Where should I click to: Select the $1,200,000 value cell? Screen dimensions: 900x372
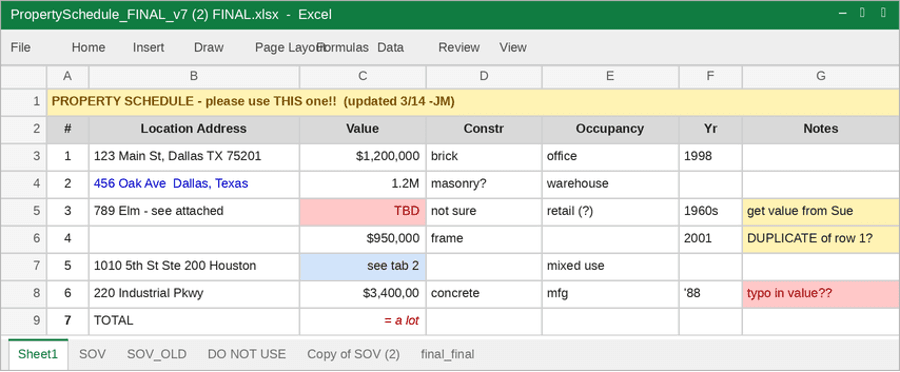pyautogui.click(x=363, y=156)
